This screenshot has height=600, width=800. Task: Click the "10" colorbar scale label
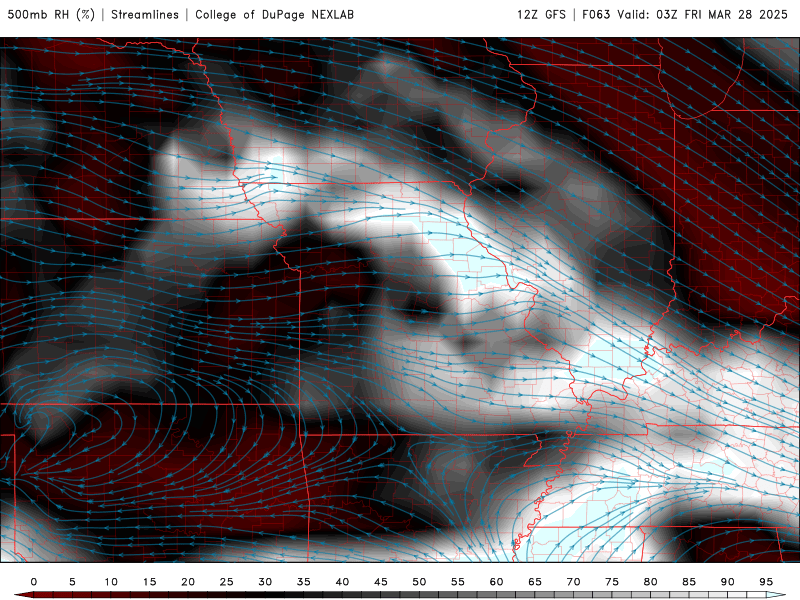pos(111,582)
